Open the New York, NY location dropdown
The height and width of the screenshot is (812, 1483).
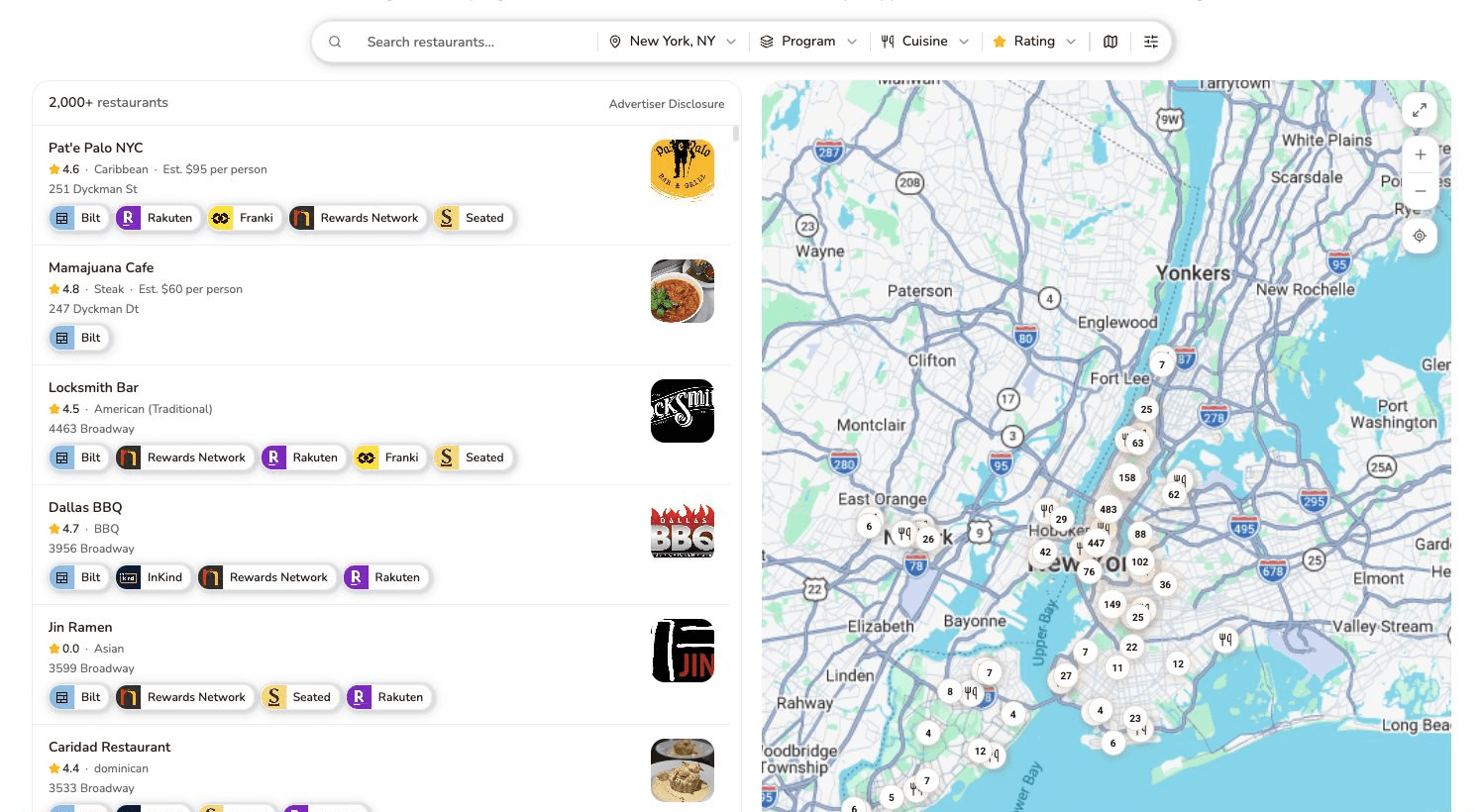pyautogui.click(x=673, y=42)
